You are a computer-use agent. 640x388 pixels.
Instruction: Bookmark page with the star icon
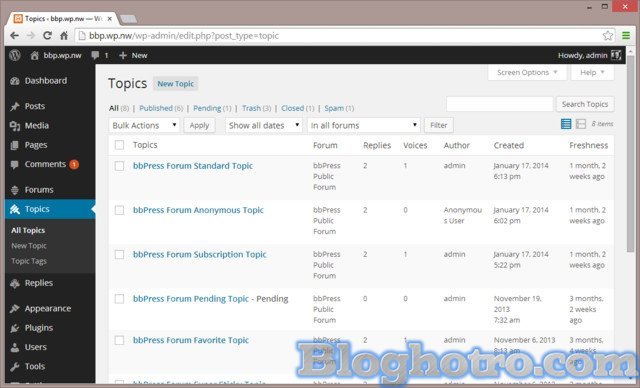tap(607, 35)
